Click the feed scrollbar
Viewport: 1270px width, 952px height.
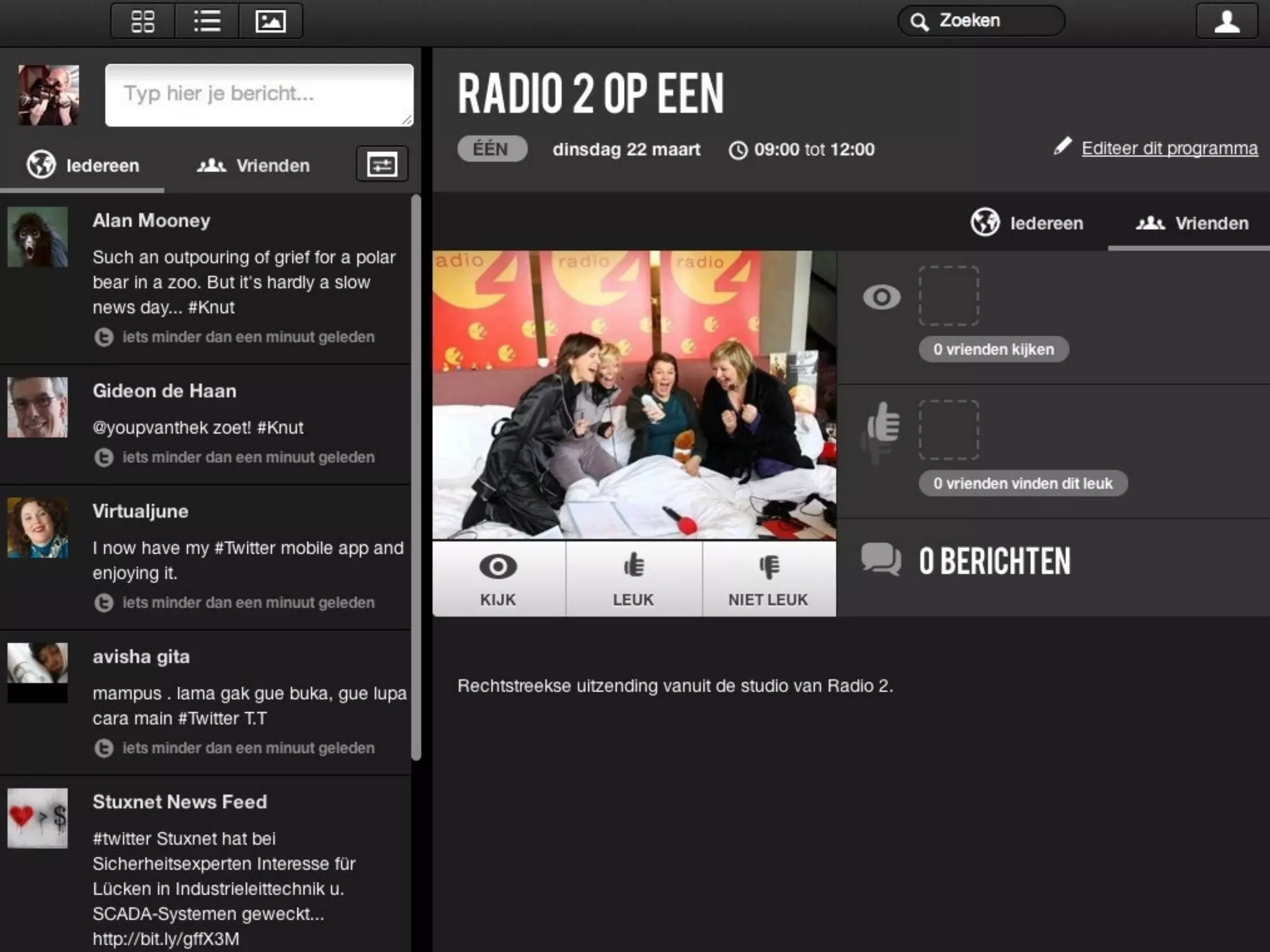pos(416,477)
